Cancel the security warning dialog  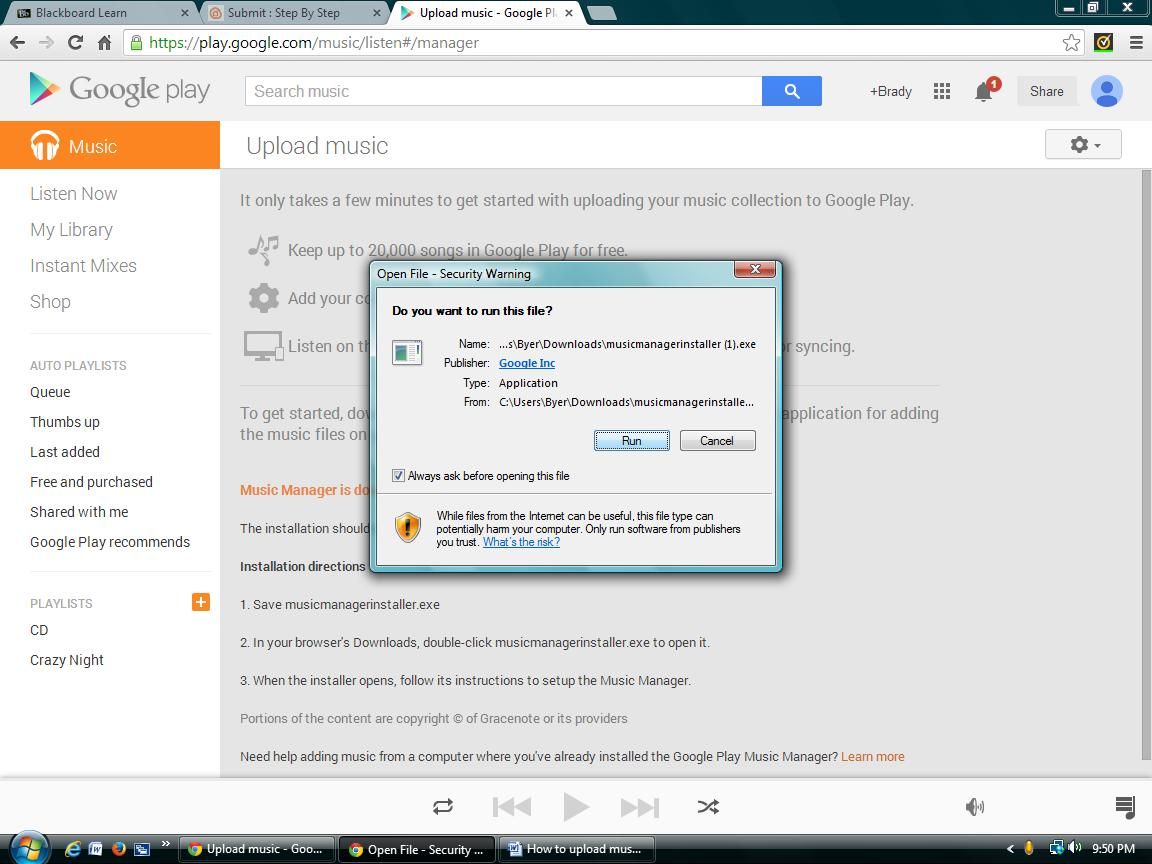coord(717,441)
